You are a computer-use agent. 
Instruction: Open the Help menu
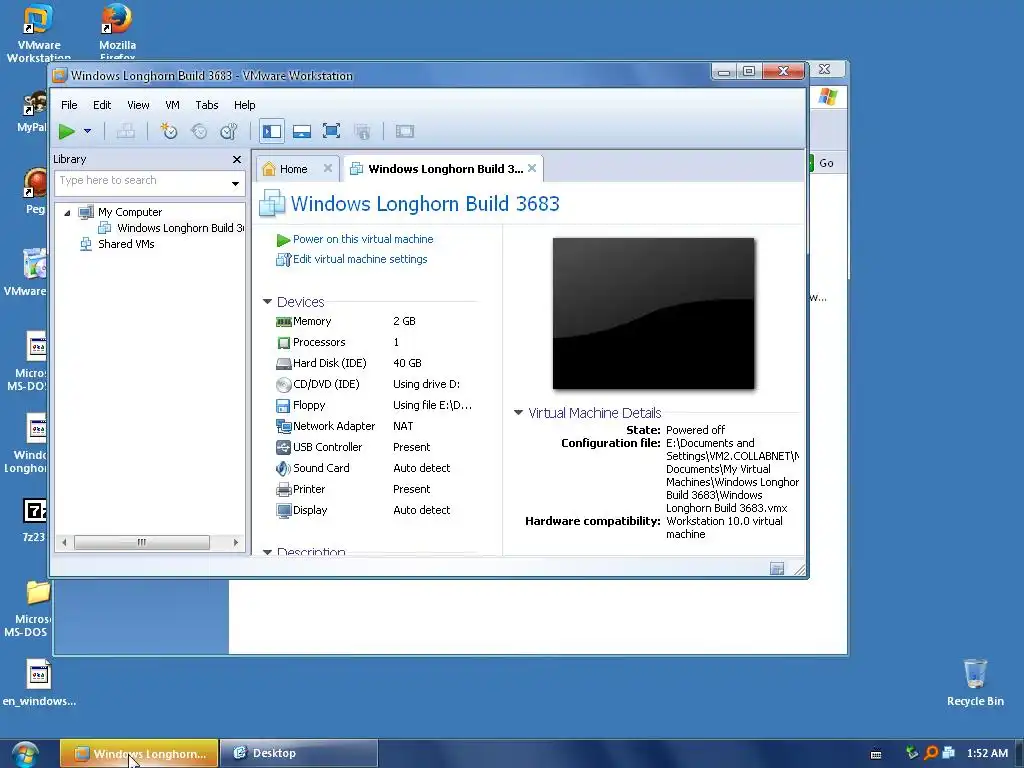pyautogui.click(x=244, y=105)
